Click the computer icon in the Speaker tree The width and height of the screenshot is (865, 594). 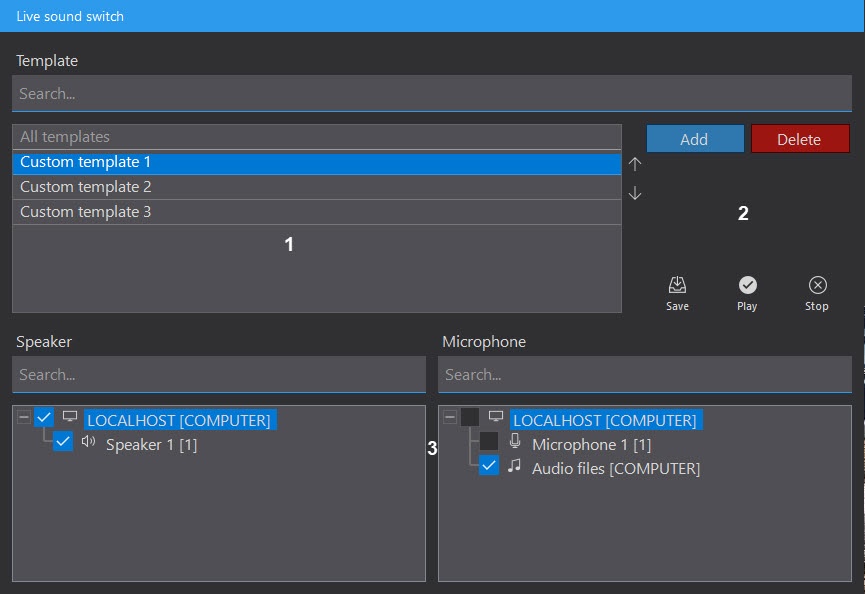(x=70, y=416)
